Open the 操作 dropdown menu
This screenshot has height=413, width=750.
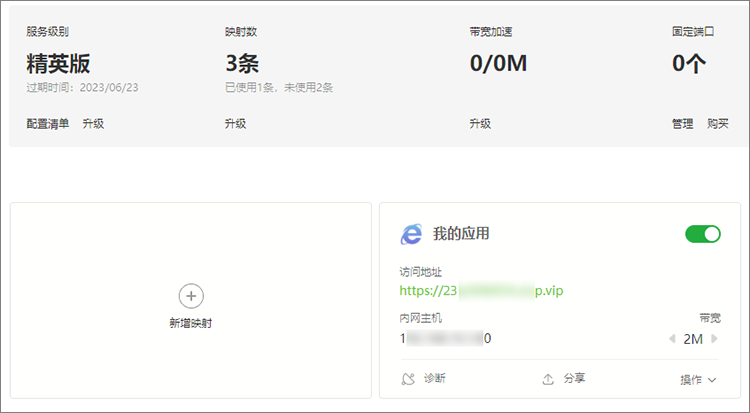(x=698, y=379)
